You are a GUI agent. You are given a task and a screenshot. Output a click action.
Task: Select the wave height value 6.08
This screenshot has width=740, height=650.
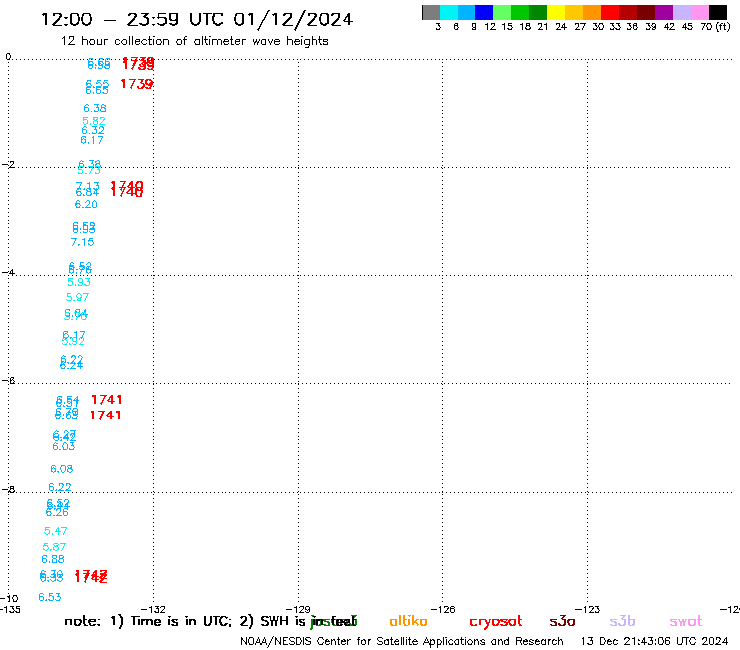coord(62,469)
